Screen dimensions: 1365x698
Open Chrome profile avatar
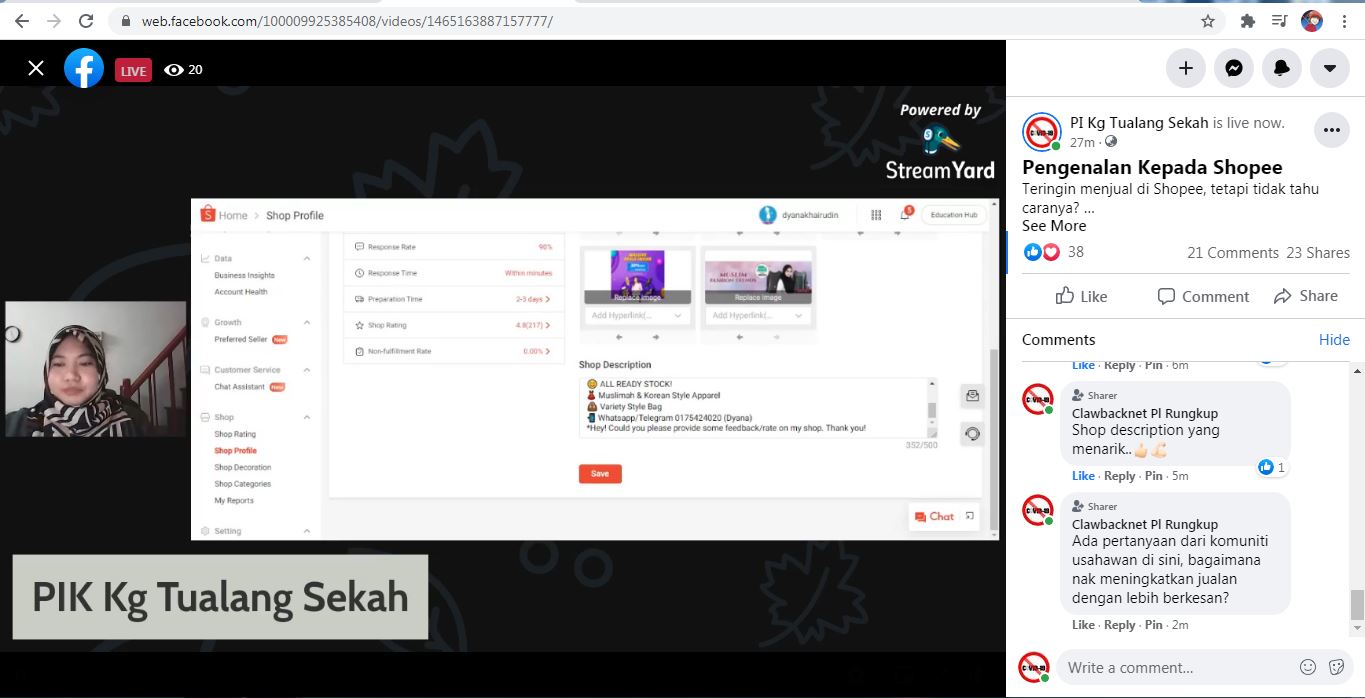point(1312,20)
